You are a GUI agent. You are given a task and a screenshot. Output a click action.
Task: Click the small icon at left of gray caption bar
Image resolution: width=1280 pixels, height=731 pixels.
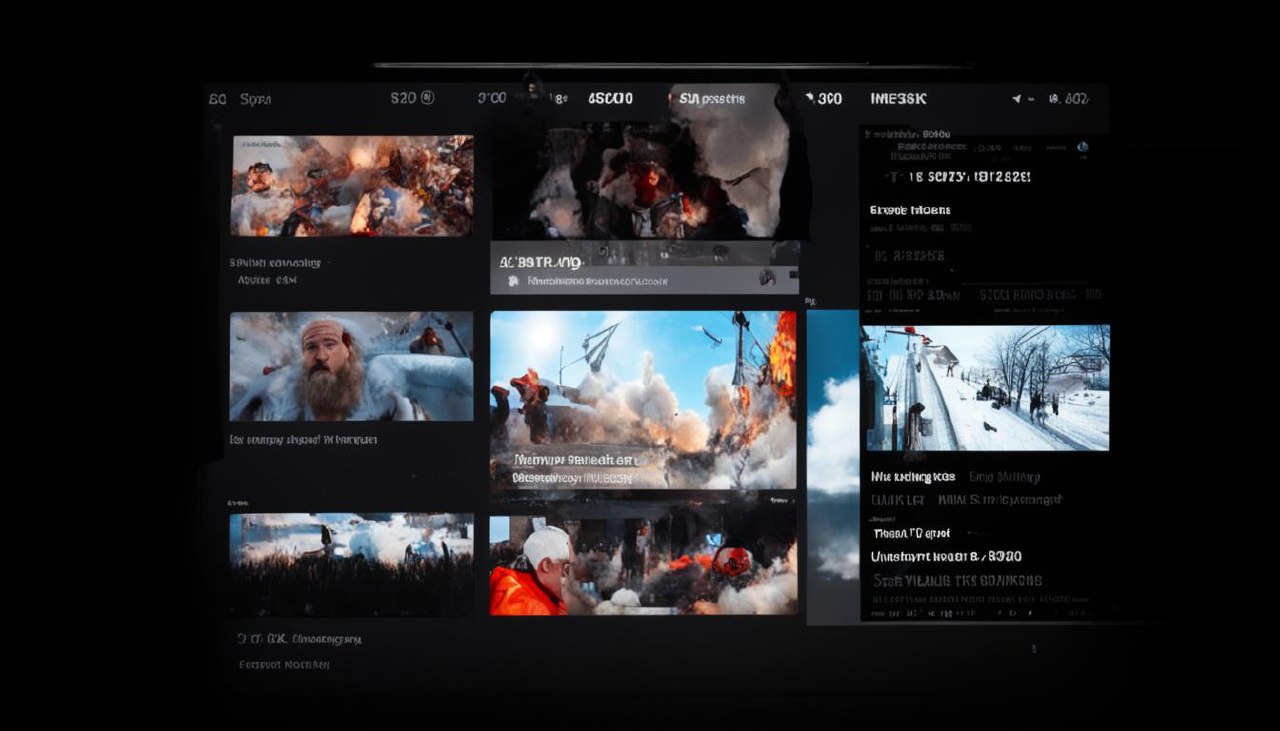513,282
